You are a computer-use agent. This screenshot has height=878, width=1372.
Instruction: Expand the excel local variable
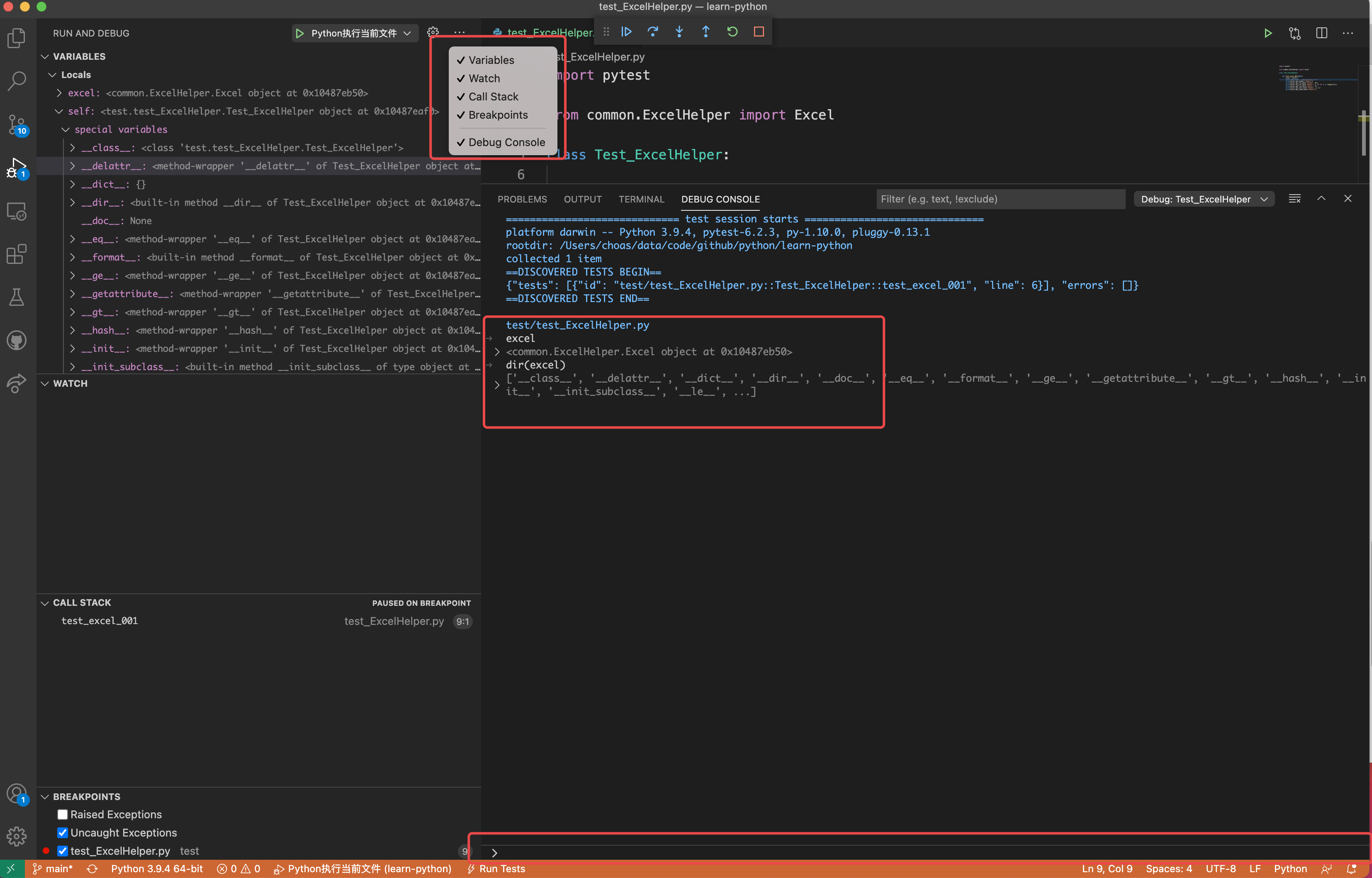pos(59,93)
